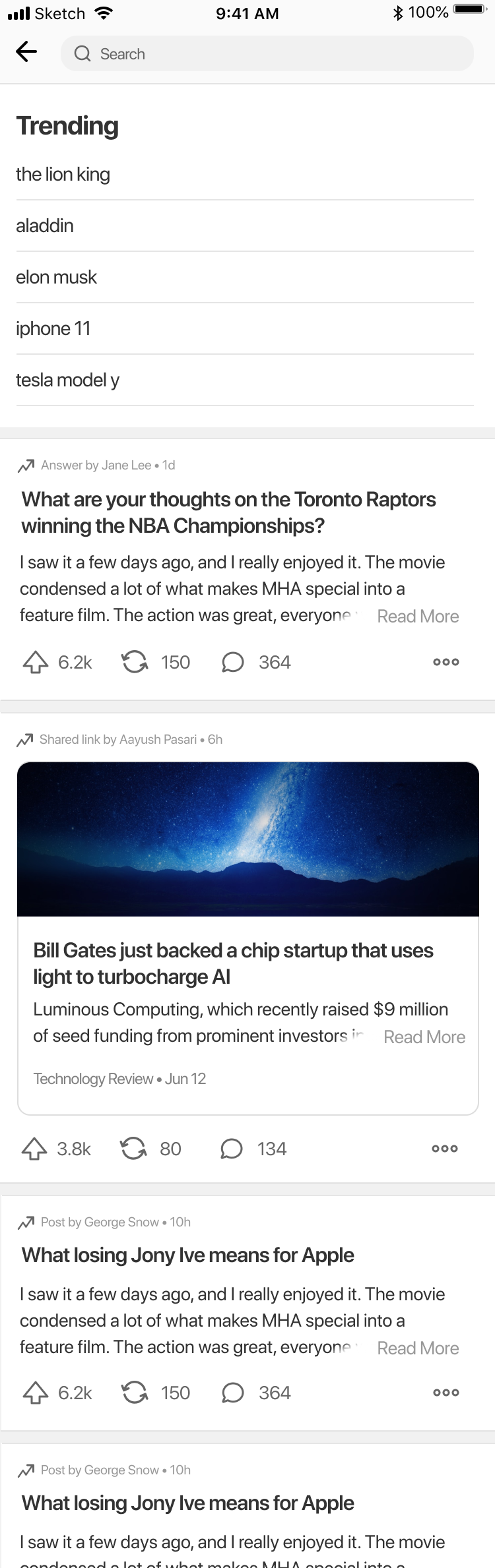Expand Read More on Bill Gates article
Screen dimensions: 495x1568
click(x=424, y=1037)
